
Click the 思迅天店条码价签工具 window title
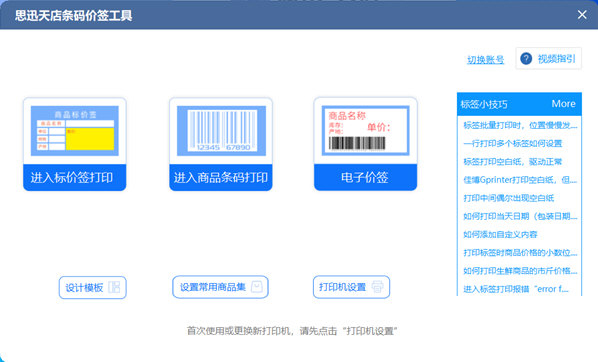74,16
